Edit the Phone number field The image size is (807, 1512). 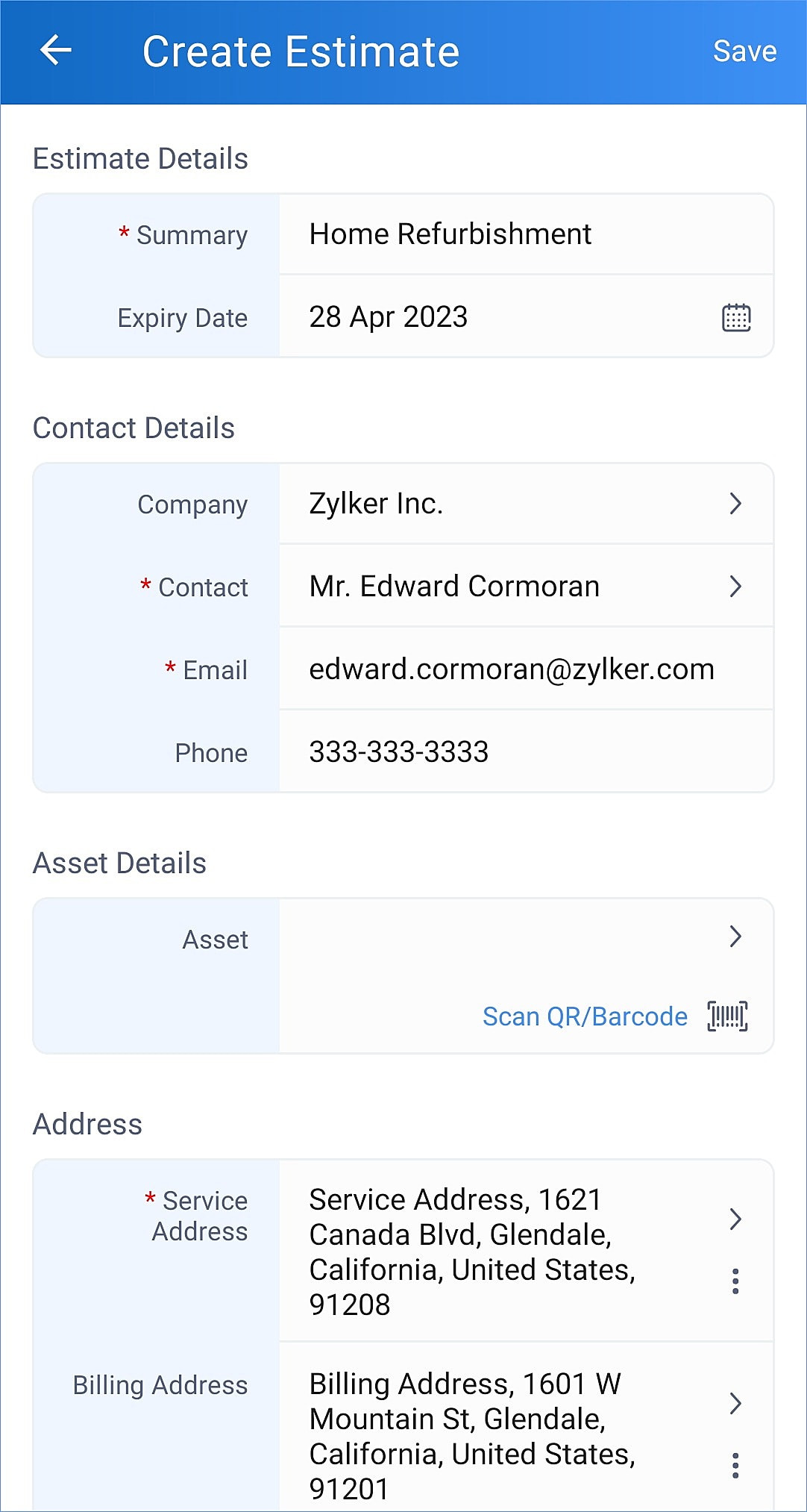pyautogui.click(x=526, y=752)
